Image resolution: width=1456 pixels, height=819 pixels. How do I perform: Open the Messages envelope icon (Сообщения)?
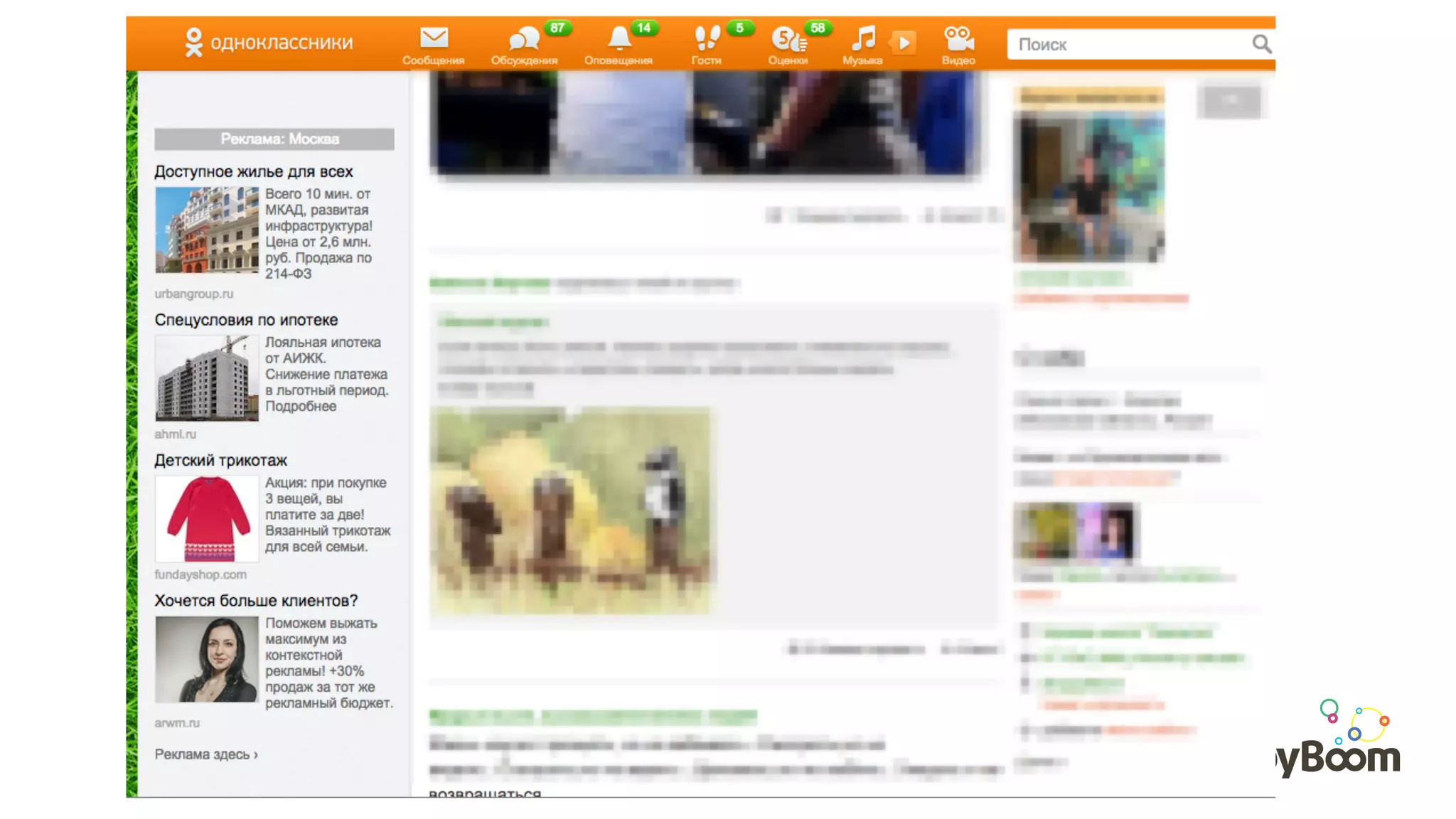coord(433,38)
